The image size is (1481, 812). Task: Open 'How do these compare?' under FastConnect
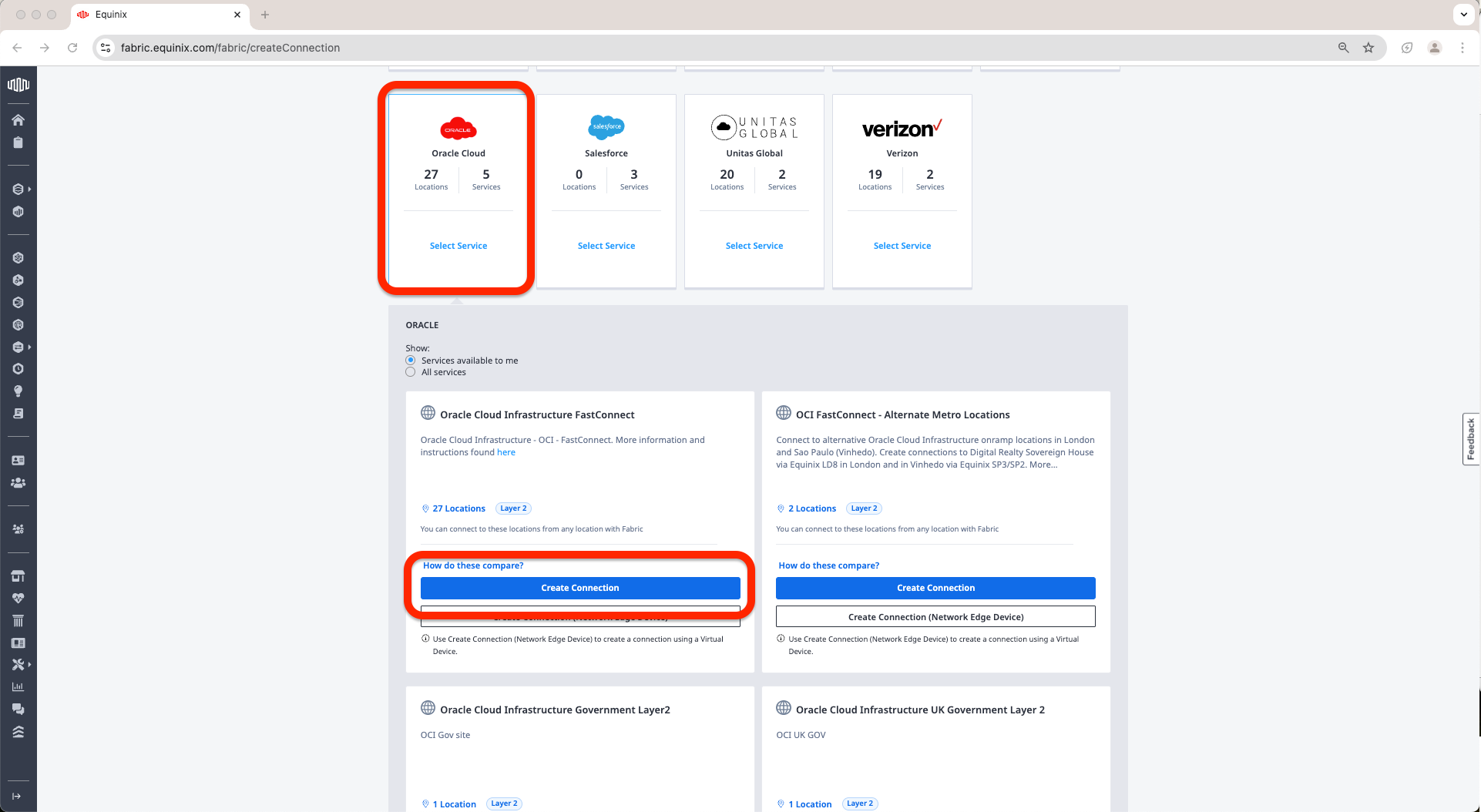(x=473, y=565)
